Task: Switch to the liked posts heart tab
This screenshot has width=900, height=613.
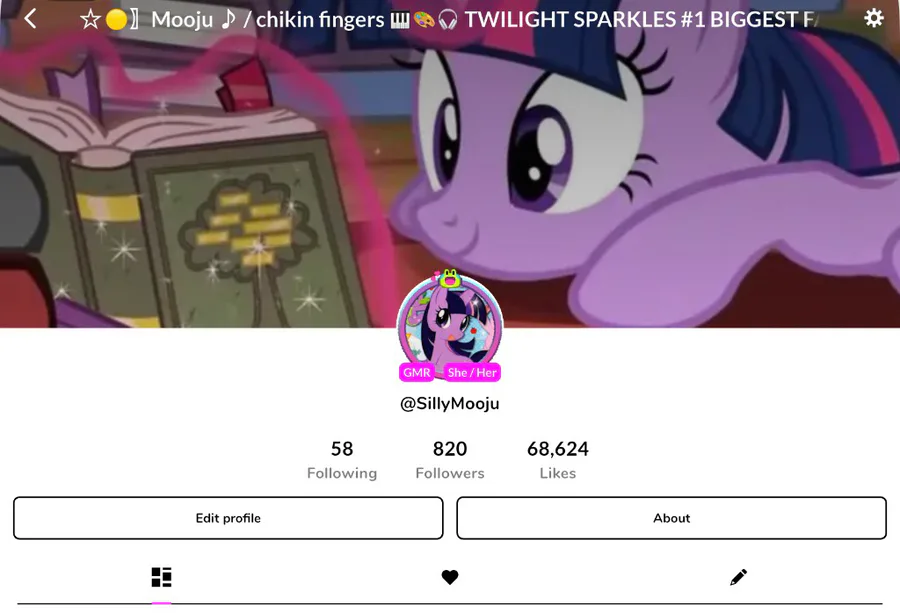Action: 450,577
